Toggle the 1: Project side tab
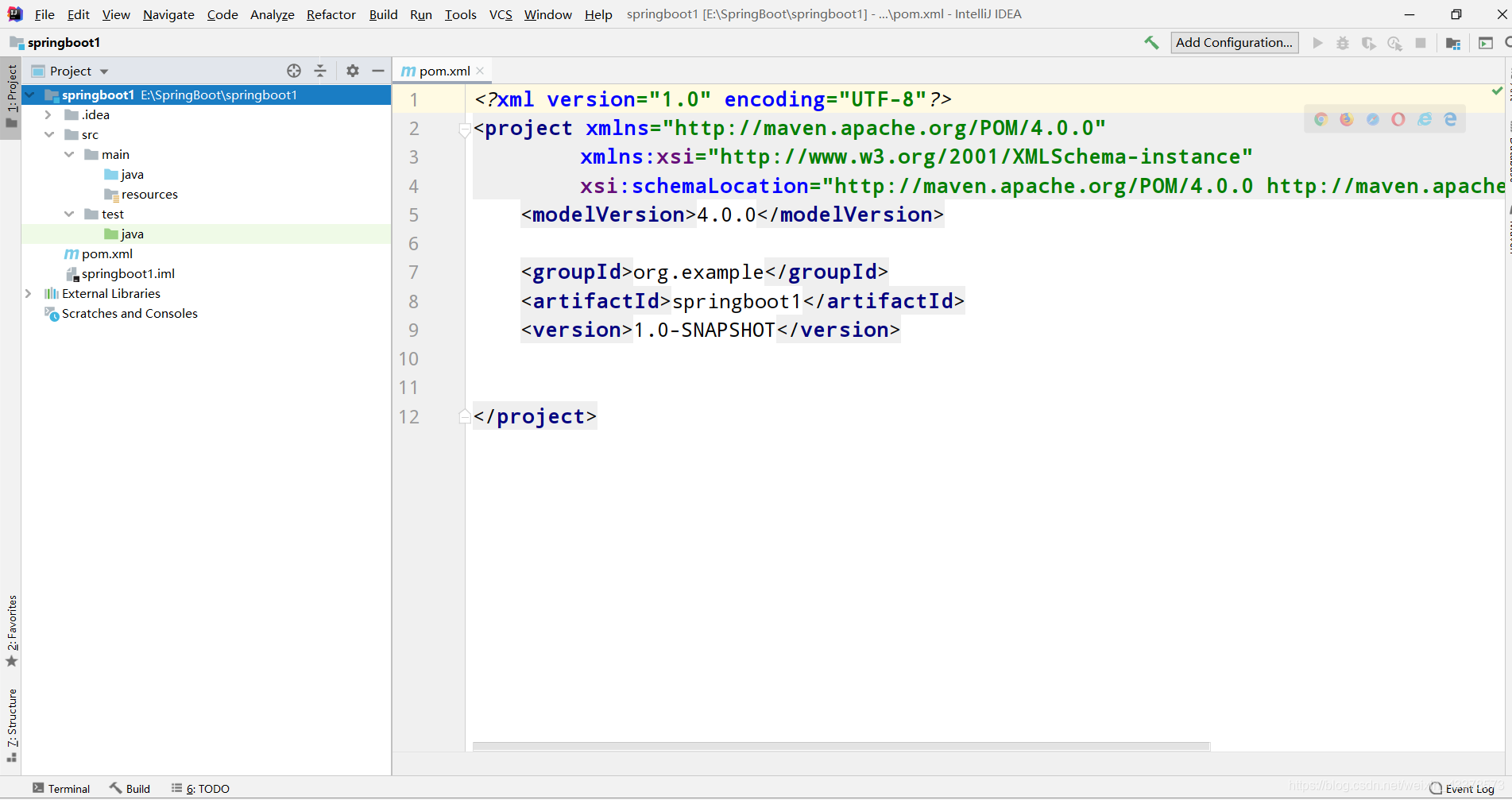 pyautogui.click(x=11, y=96)
